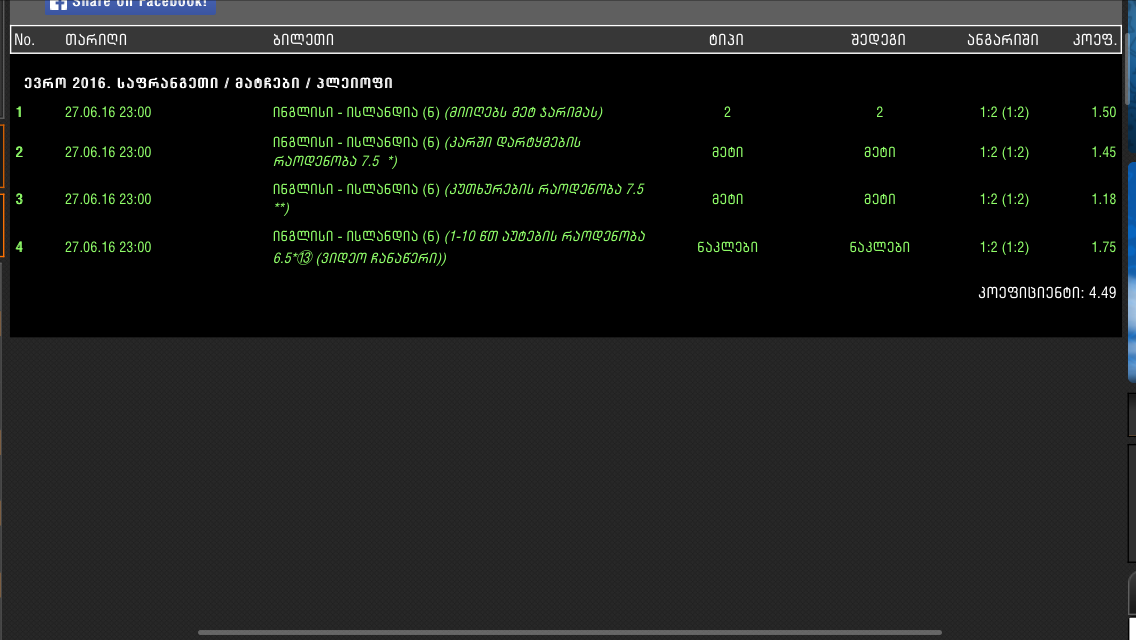
Task: Click the total კოეფიციენტი: 4.49 text
Action: 1047,293
